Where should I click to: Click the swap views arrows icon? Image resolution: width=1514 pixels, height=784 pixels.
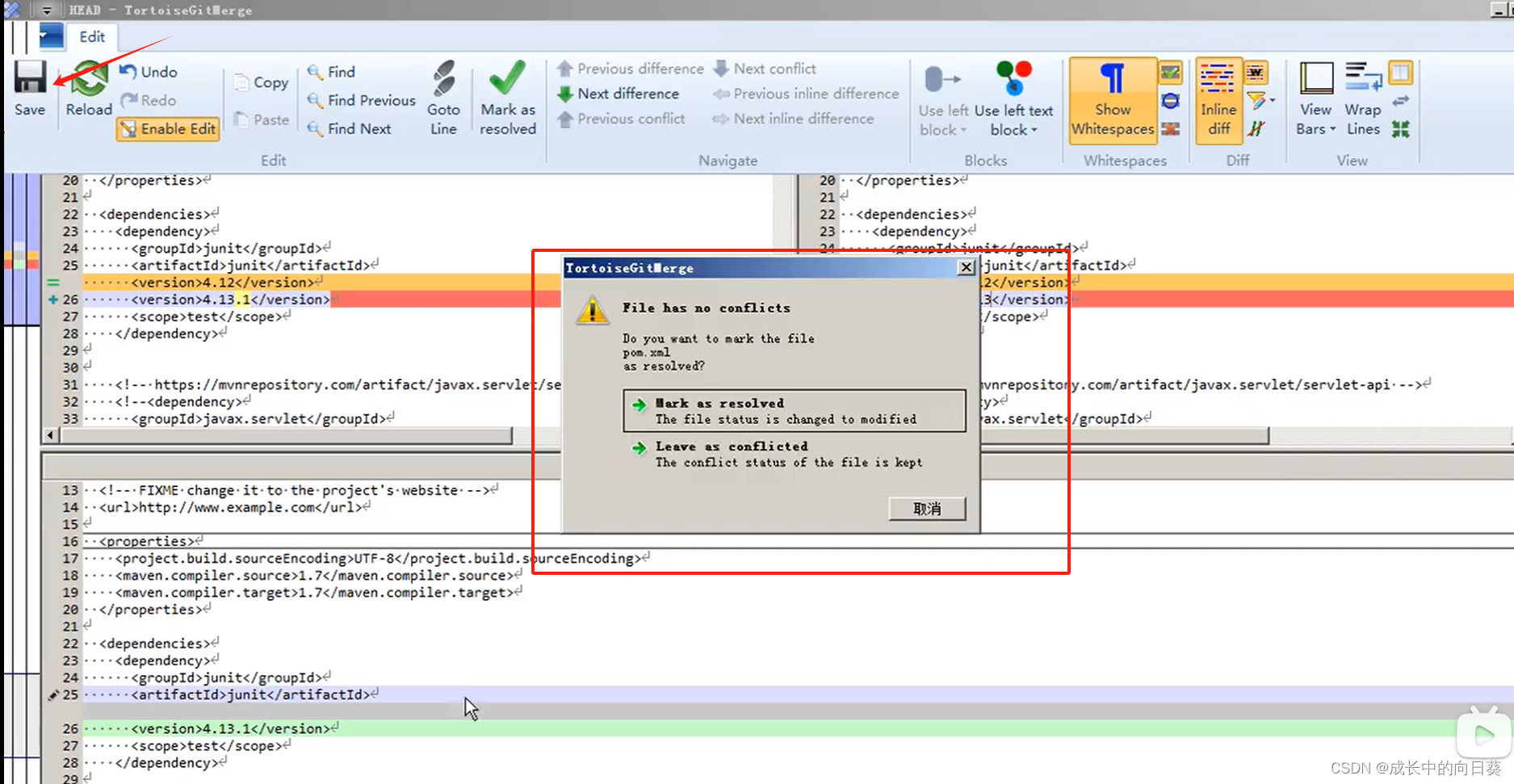[1401, 101]
